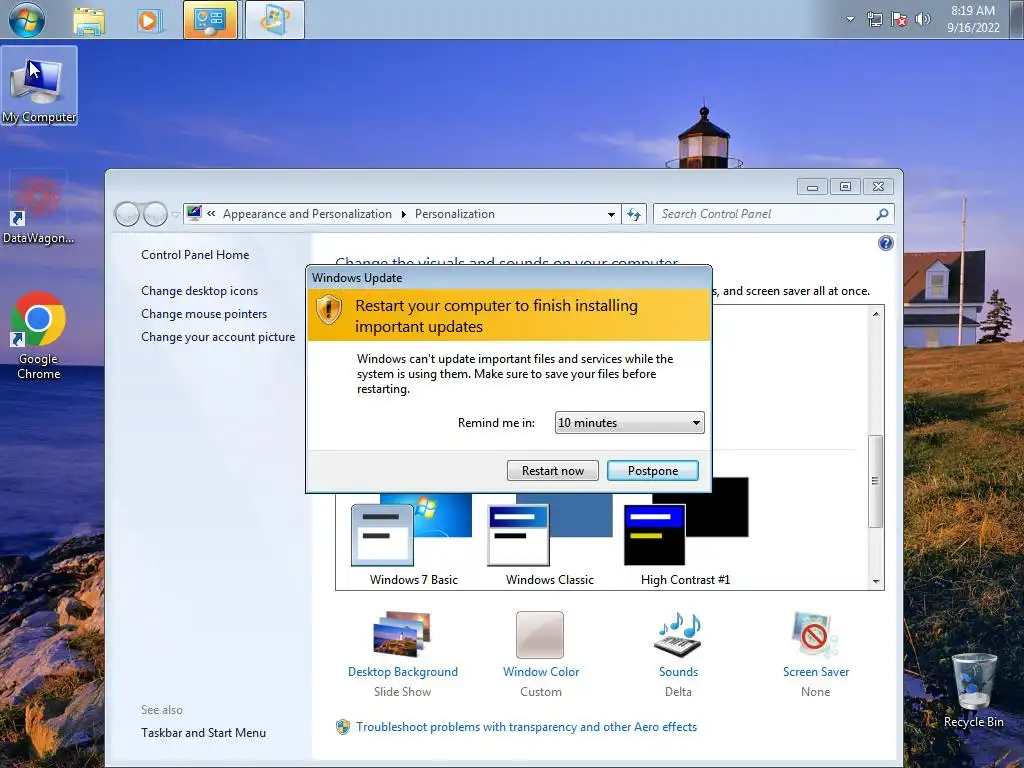Image resolution: width=1024 pixels, height=768 pixels.
Task: Minimize the Personalization window
Action: (812, 187)
